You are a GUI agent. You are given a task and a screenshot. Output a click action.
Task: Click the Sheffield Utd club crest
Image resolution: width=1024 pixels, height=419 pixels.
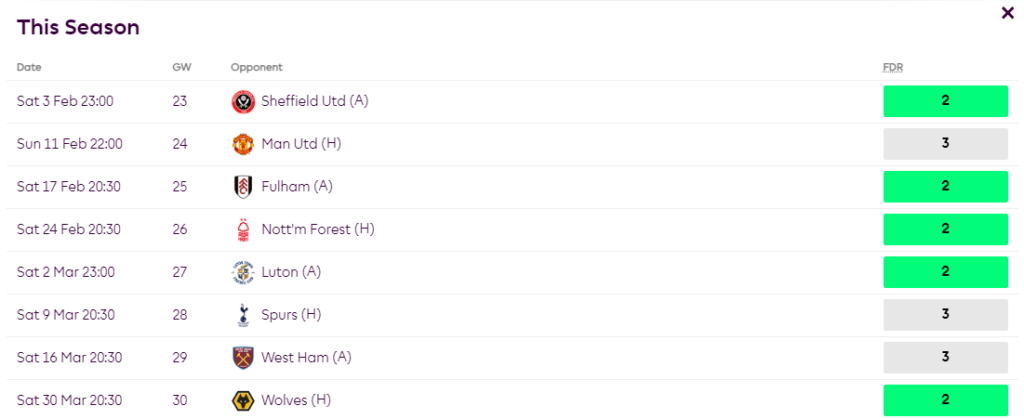(243, 101)
